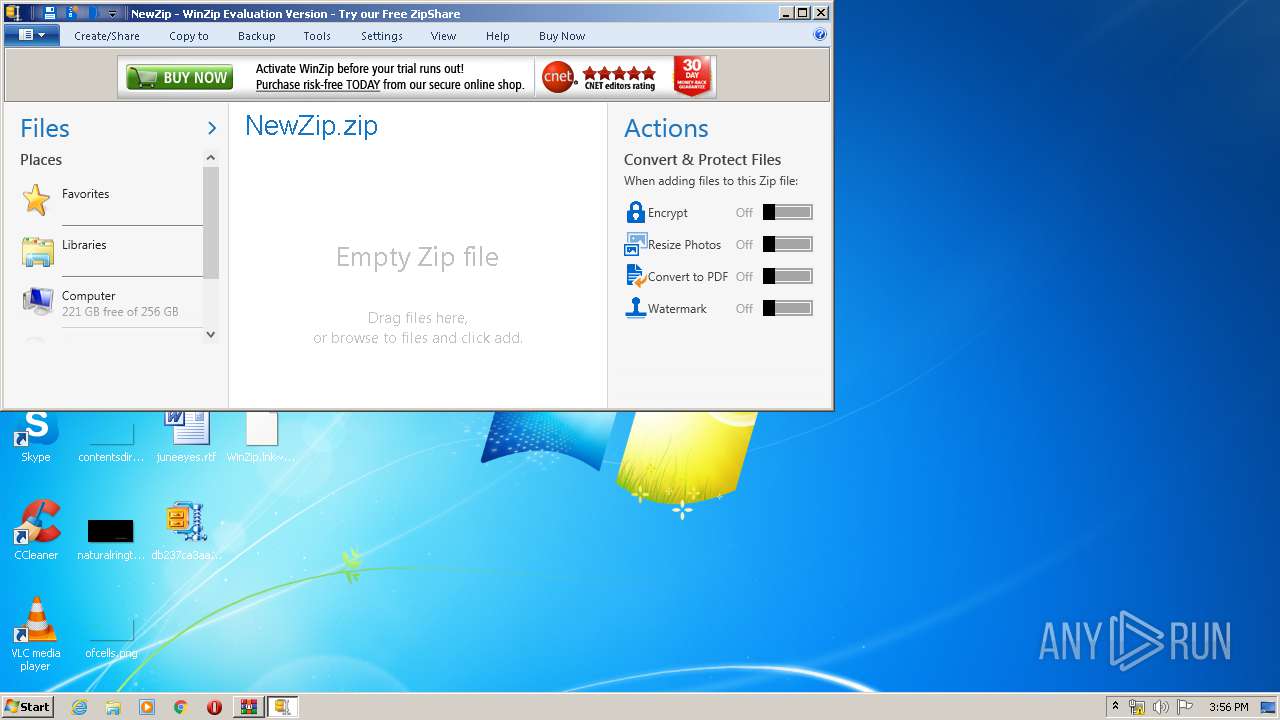Image resolution: width=1280 pixels, height=720 pixels.
Task: Click the Watermark stamp icon
Action: pos(635,308)
